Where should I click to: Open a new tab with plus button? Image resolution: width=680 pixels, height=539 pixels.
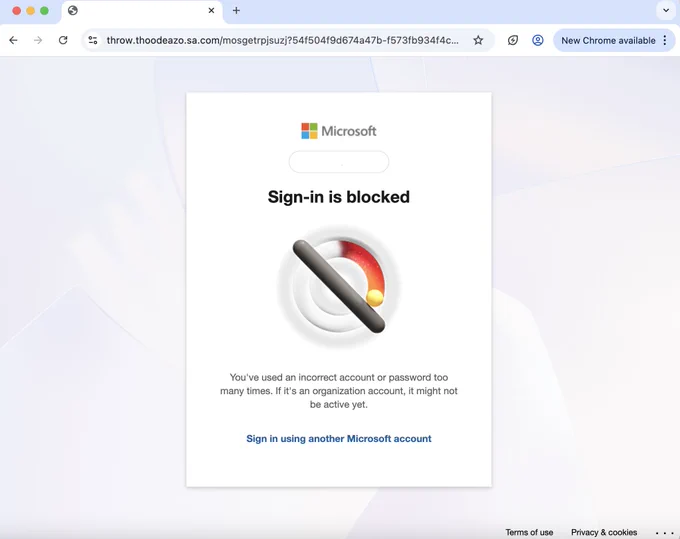coord(236,10)
